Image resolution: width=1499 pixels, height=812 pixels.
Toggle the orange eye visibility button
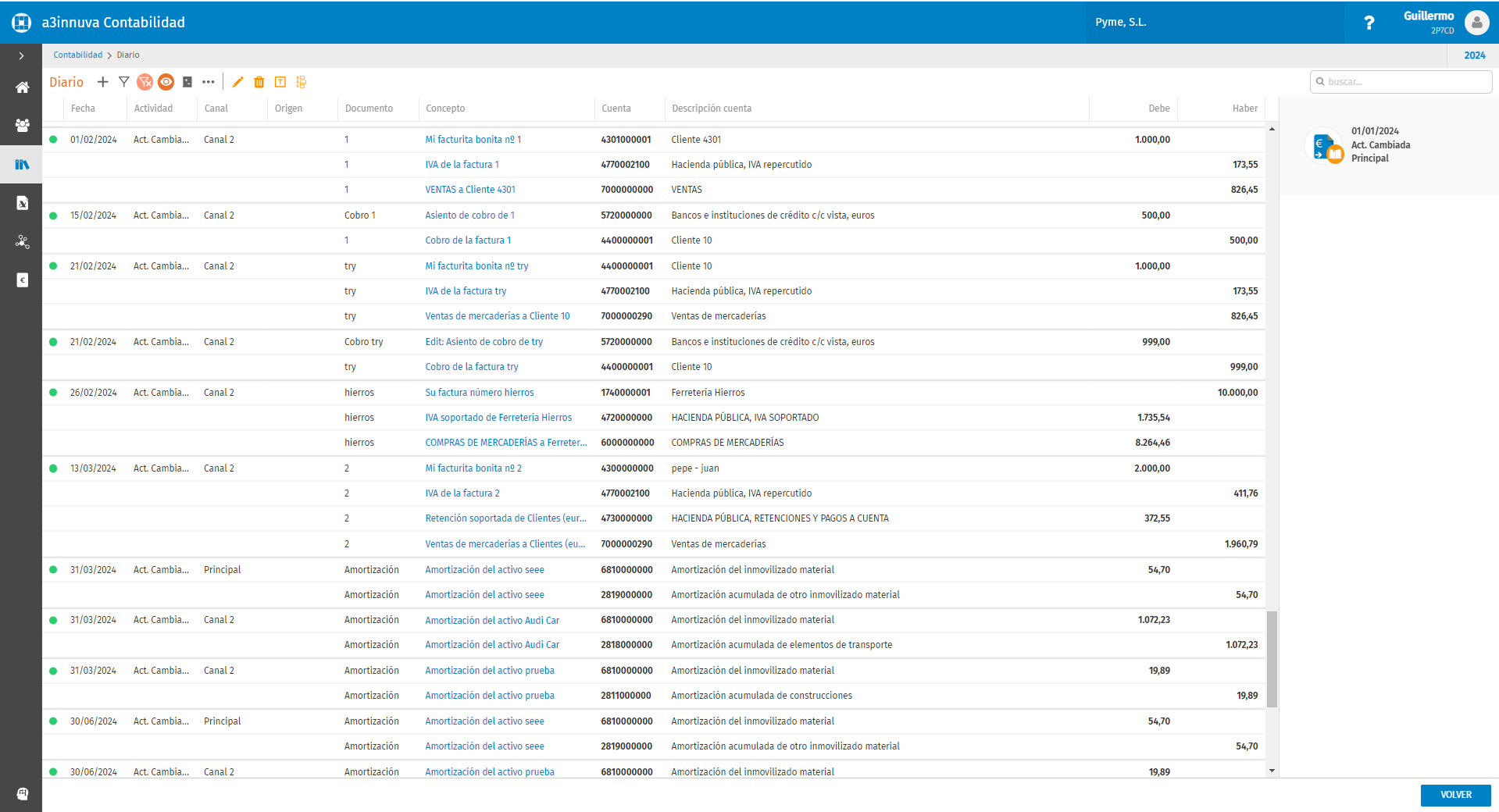tap(166, 82)
